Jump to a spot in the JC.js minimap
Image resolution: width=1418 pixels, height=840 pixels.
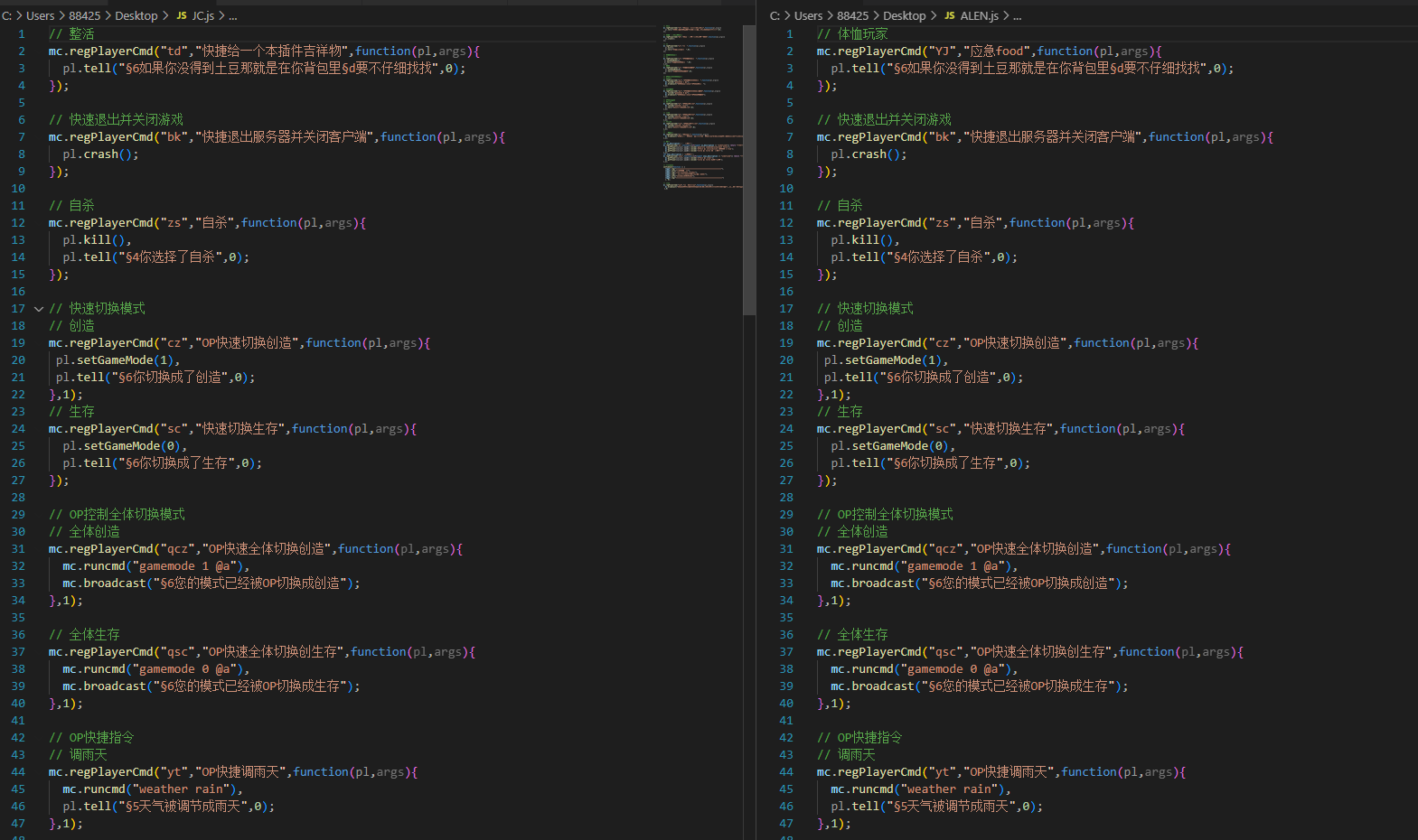703,107
